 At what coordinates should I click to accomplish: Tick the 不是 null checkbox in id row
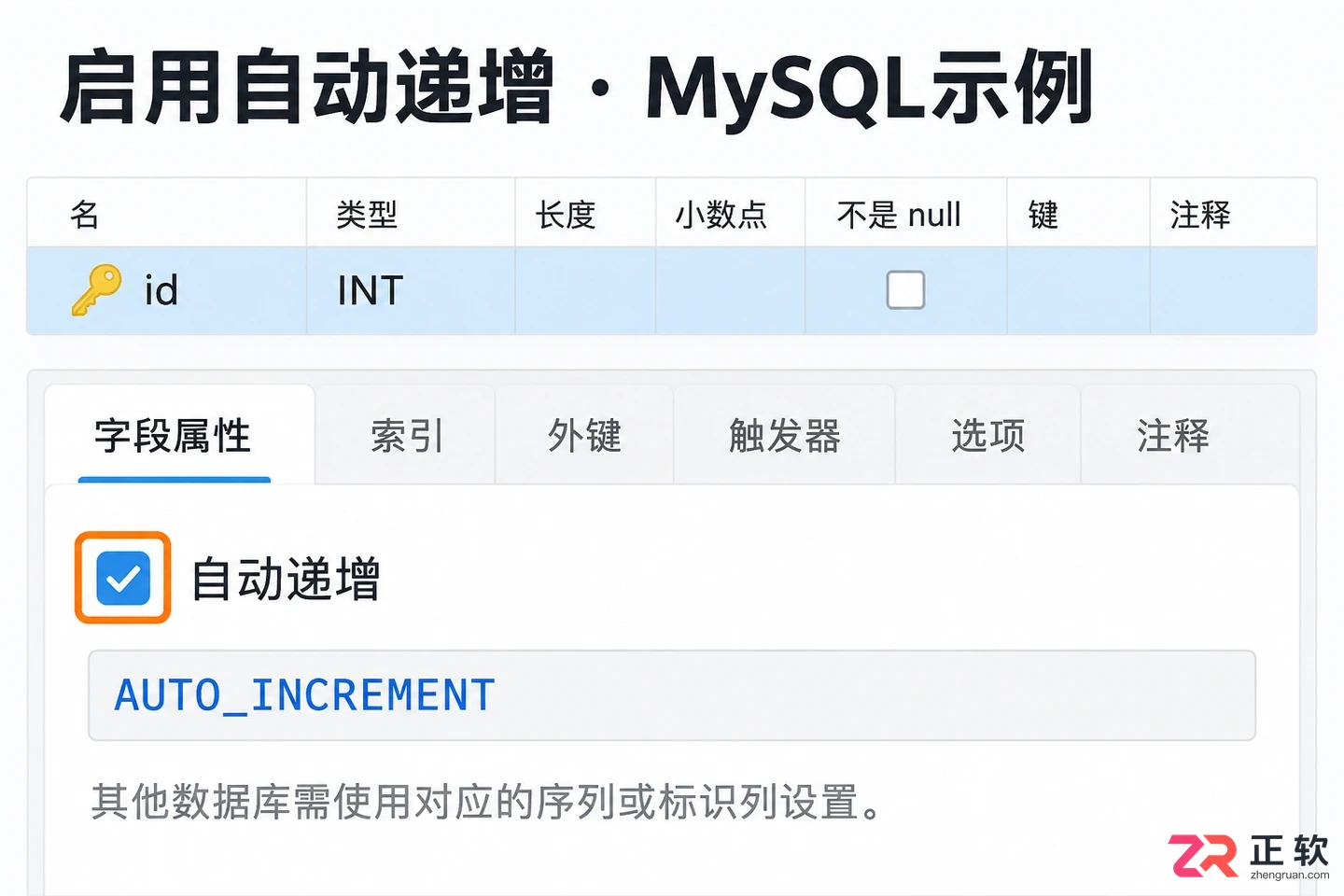point(905,290)
